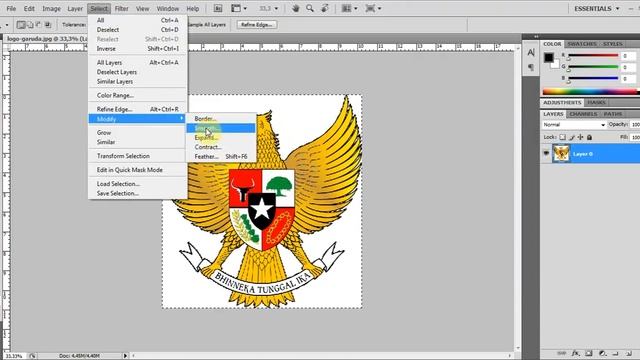This screenshot has height=360, width=640.
Task: Open the Edit menu
Action: (x=29, y=8)
